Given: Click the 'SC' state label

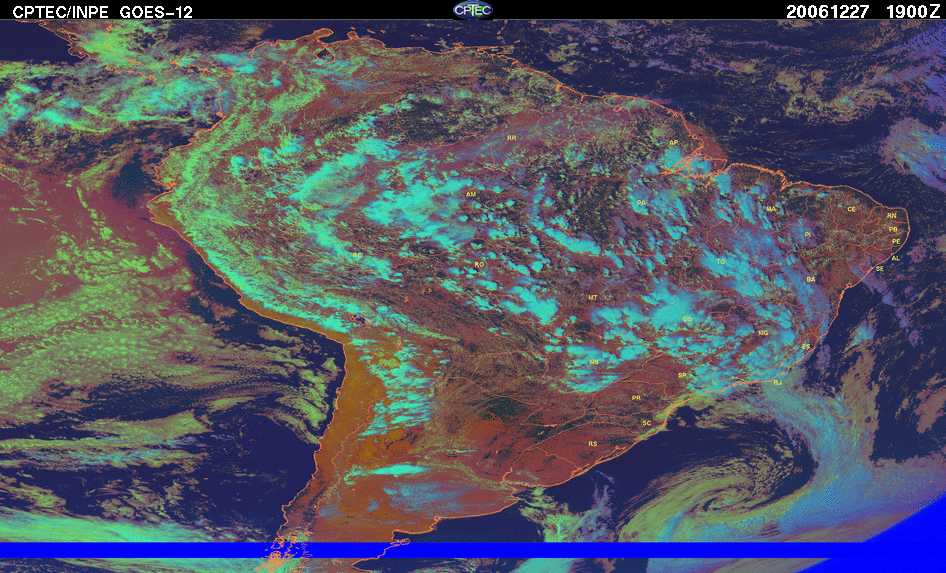Looking at the screenshot, I should 647,423.
